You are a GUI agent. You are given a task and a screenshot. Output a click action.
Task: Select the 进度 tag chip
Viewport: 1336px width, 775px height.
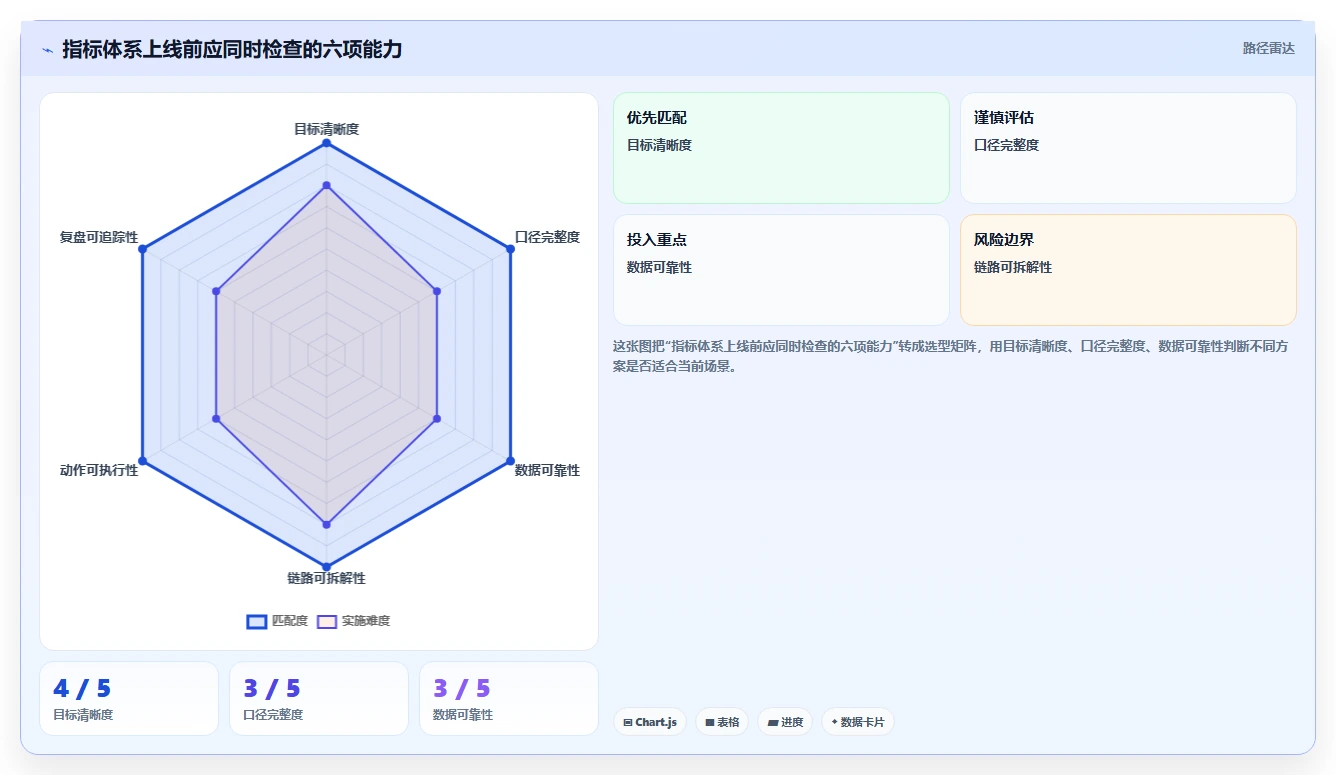coord(785,722)
